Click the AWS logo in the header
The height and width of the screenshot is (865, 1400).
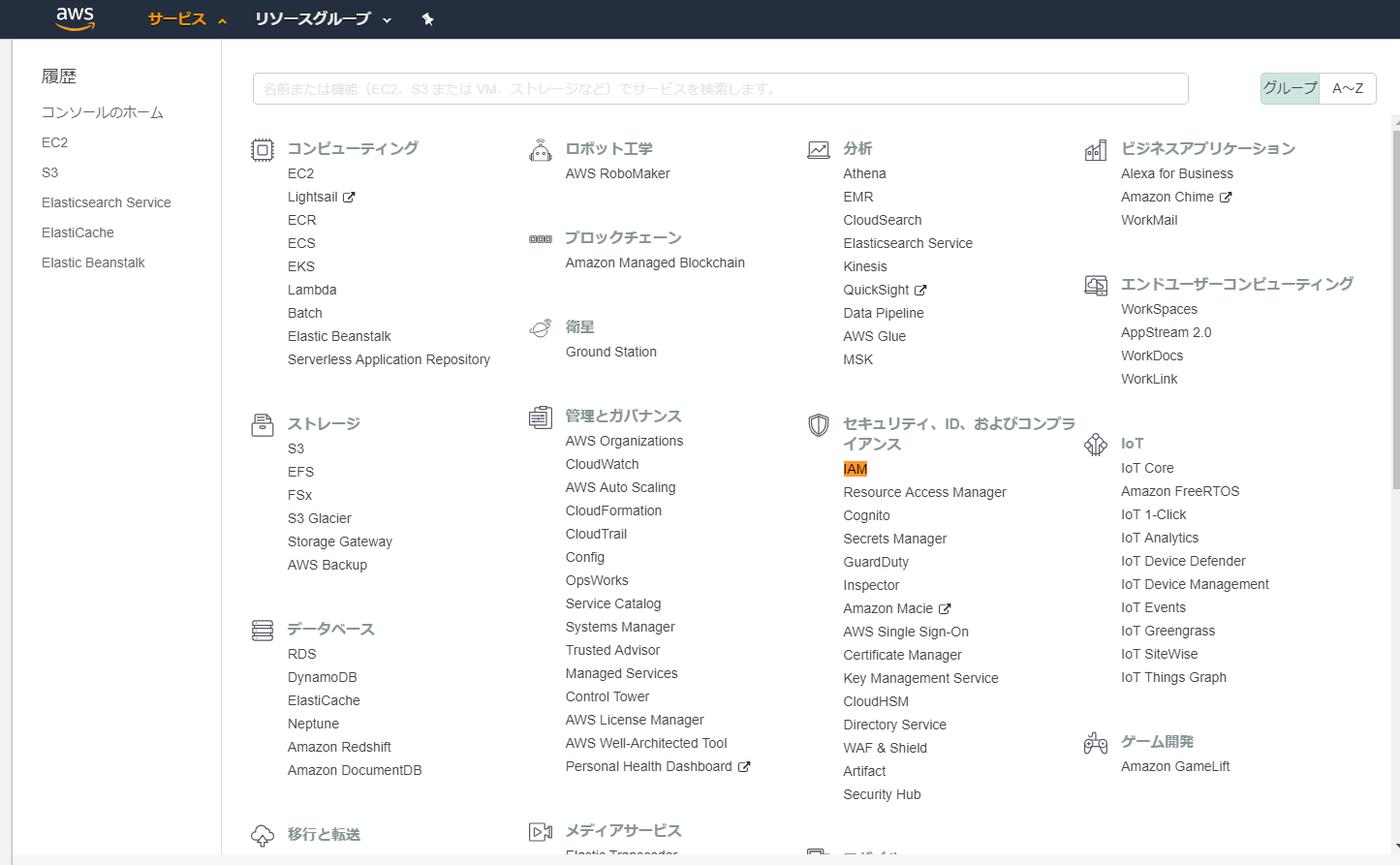click(x=75, y=18)
